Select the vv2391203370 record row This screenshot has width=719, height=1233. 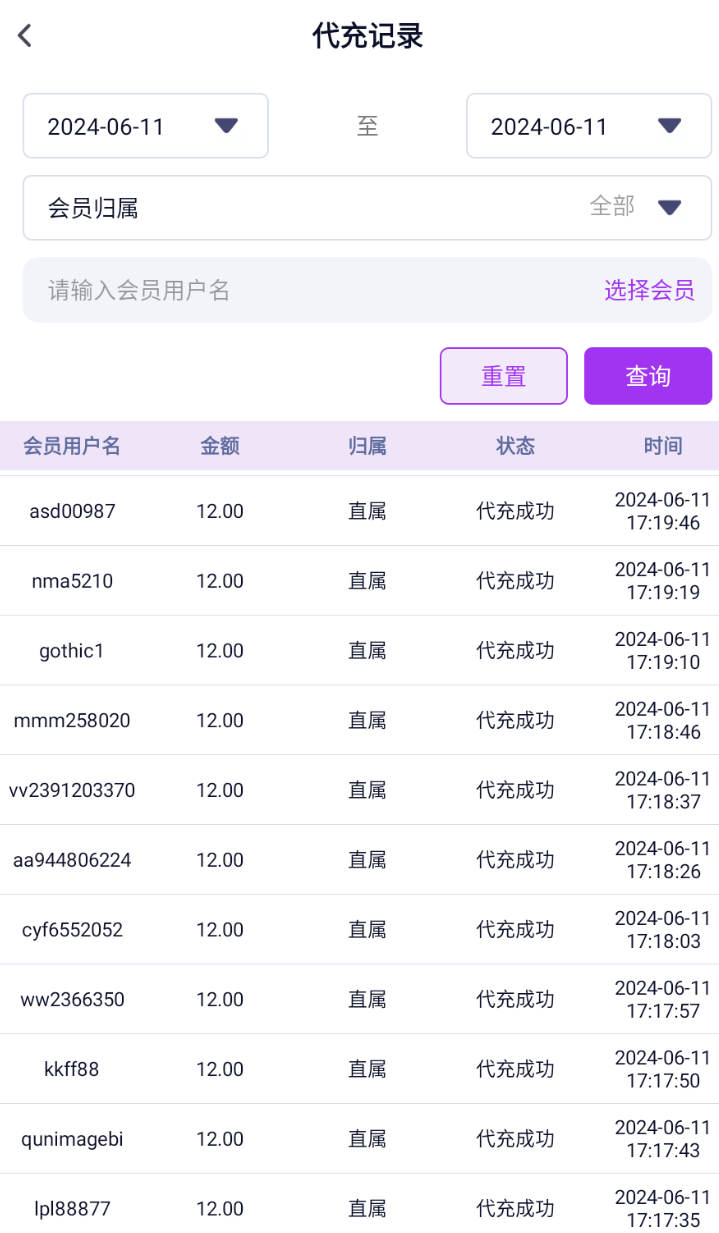pyautogui.click(x=359, y=790)
